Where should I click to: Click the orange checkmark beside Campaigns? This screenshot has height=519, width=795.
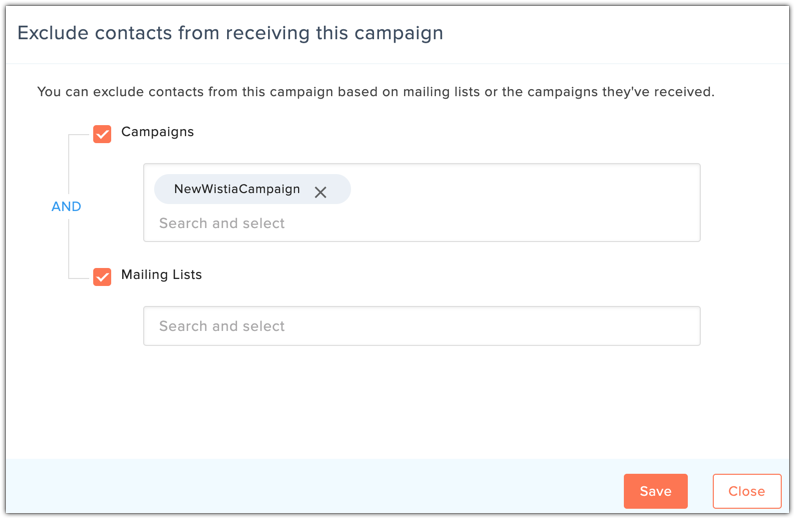point(102,134)
